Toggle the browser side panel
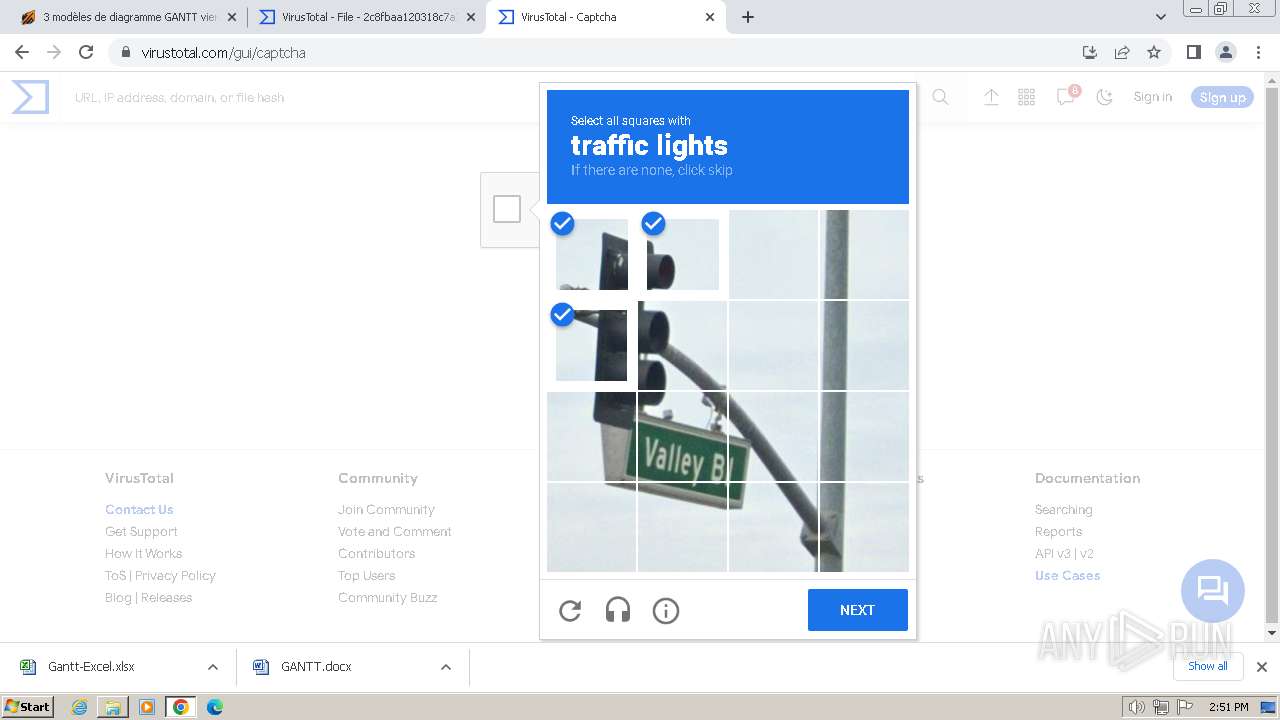 1193,52
